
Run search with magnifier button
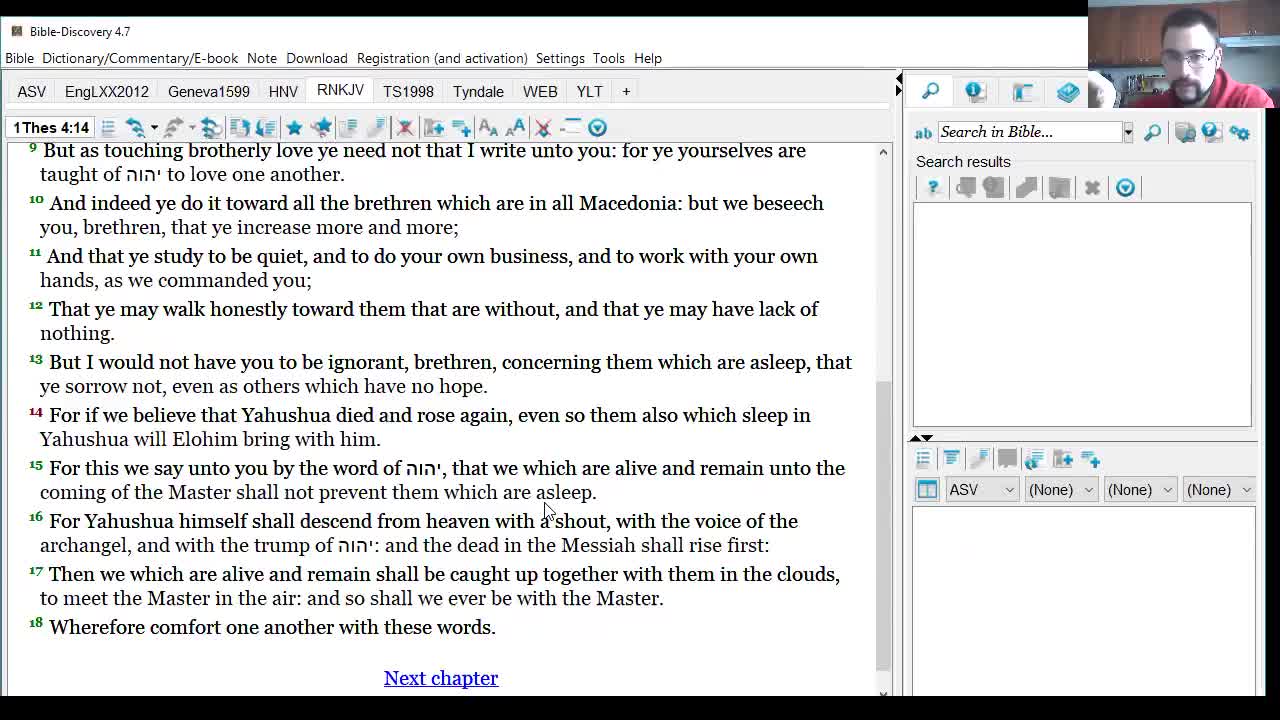tap(1152, 132)
